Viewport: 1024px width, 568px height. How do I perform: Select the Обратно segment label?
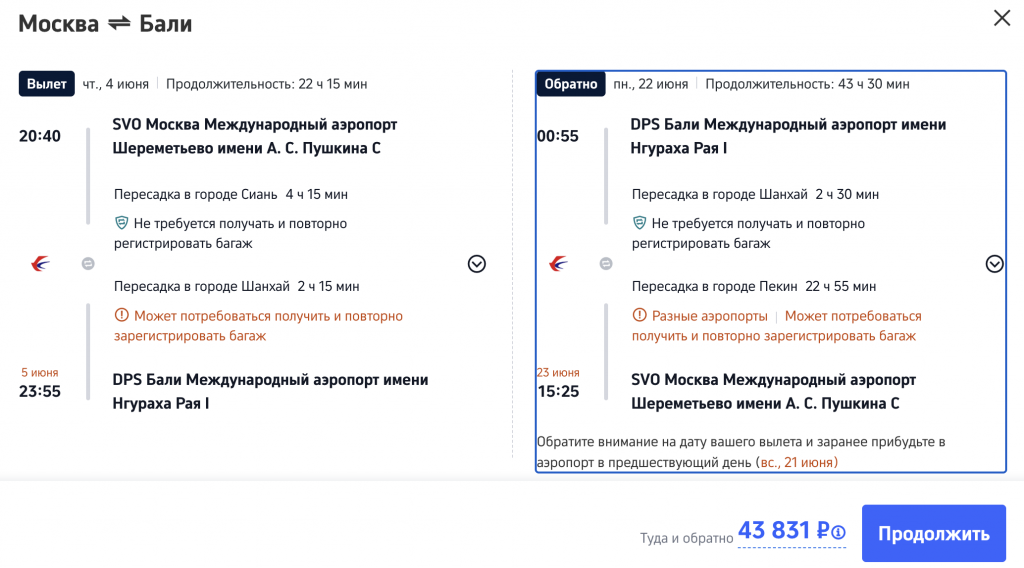(x=570, y=84)
